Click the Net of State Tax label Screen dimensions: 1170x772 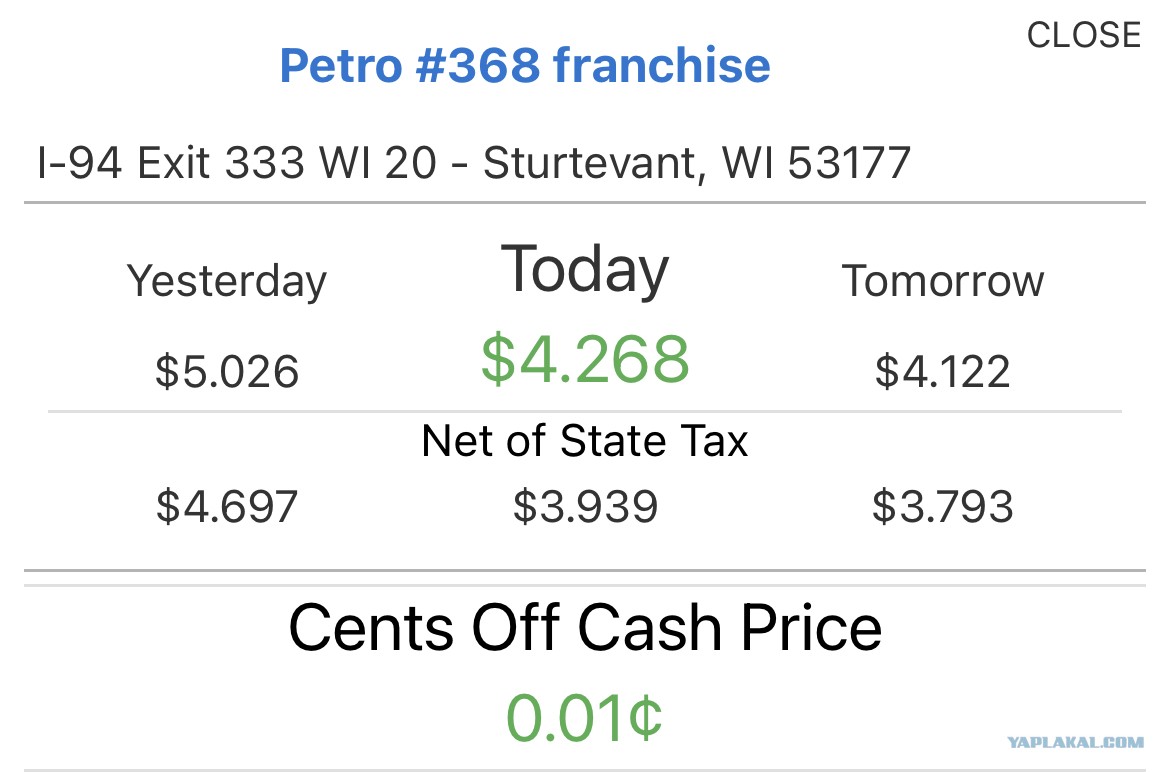584,440
